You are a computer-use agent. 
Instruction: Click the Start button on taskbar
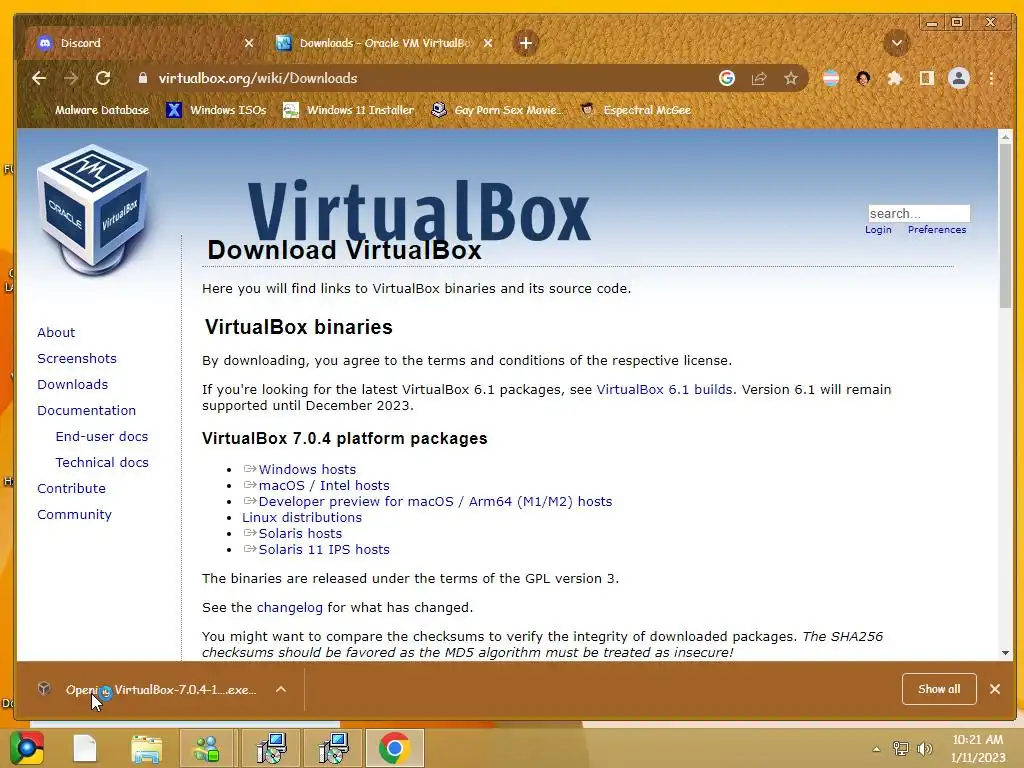27,748
